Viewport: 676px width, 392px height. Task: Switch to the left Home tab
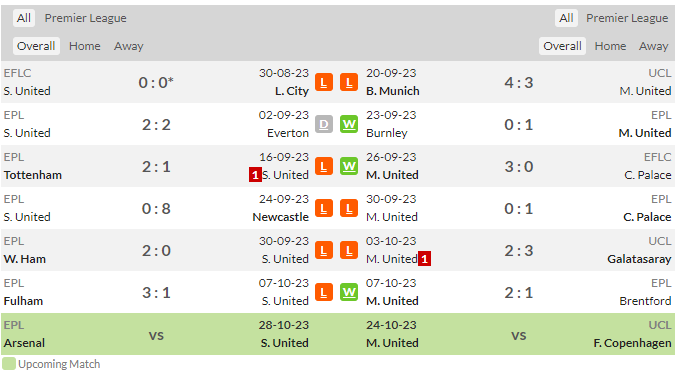[x=84, y=46]
